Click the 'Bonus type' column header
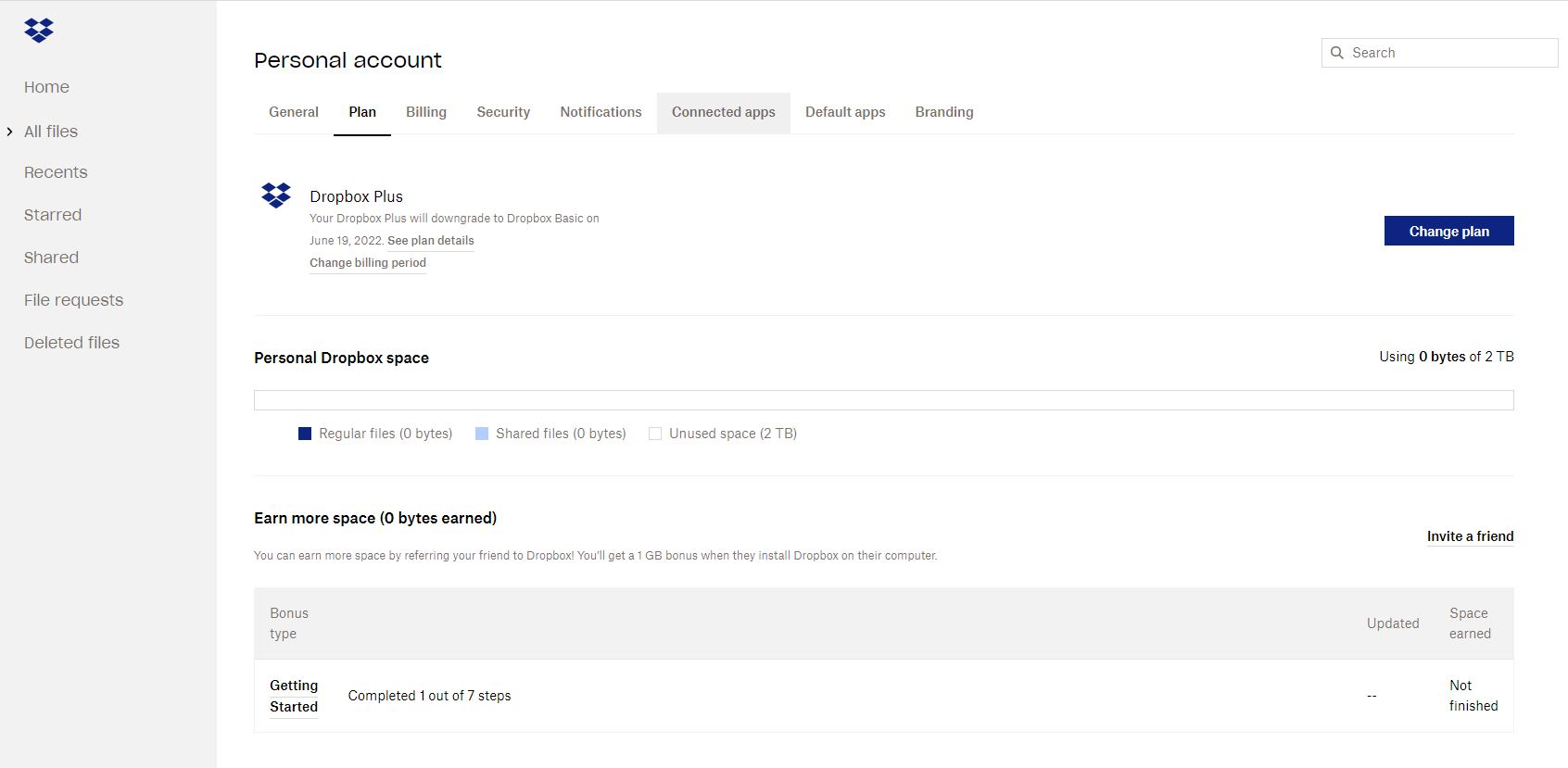 [289, 623]
